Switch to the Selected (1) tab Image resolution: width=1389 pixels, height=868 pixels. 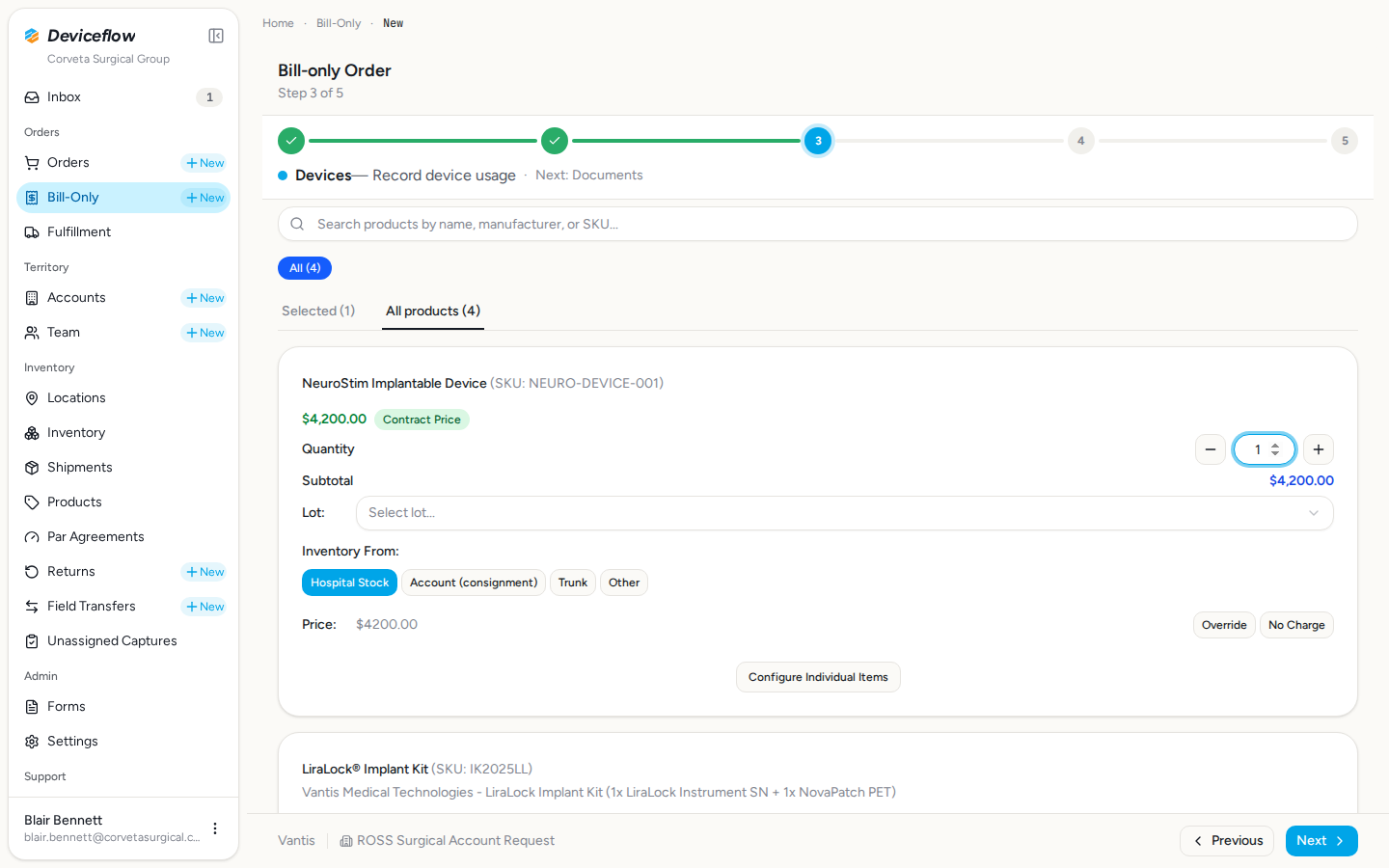pos(318,311)
